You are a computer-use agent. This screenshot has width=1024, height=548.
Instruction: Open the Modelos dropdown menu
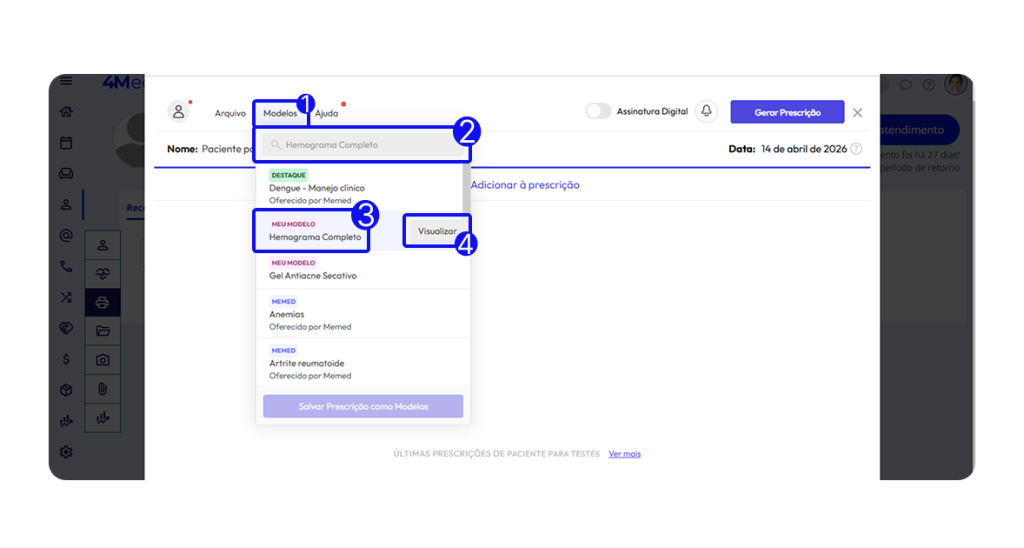click(280, 113)
